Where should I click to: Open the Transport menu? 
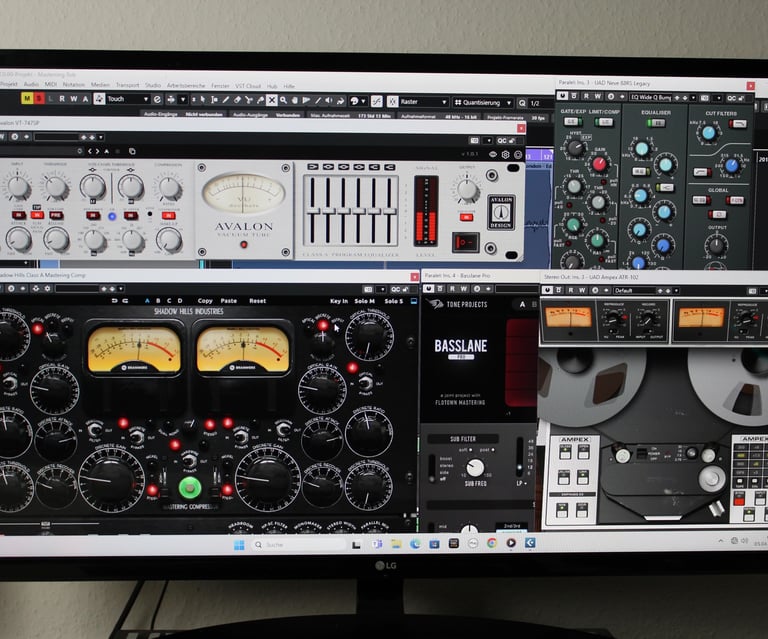point(128,85)
